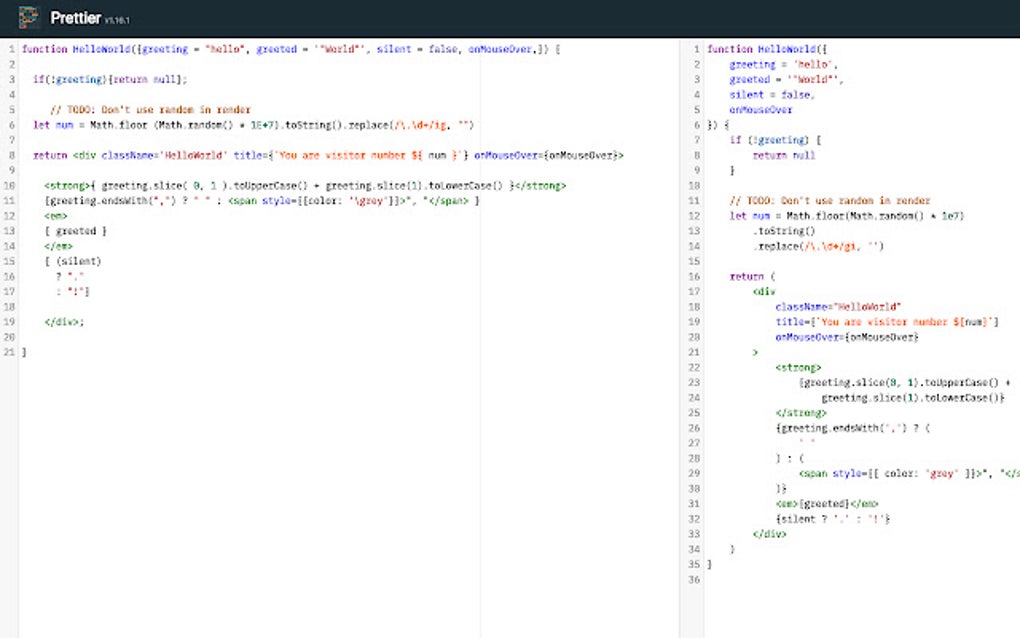Click the <em>{greeted}</em> line in output
This screenshot has width=1020, height=638.
[x=827, y=503]
